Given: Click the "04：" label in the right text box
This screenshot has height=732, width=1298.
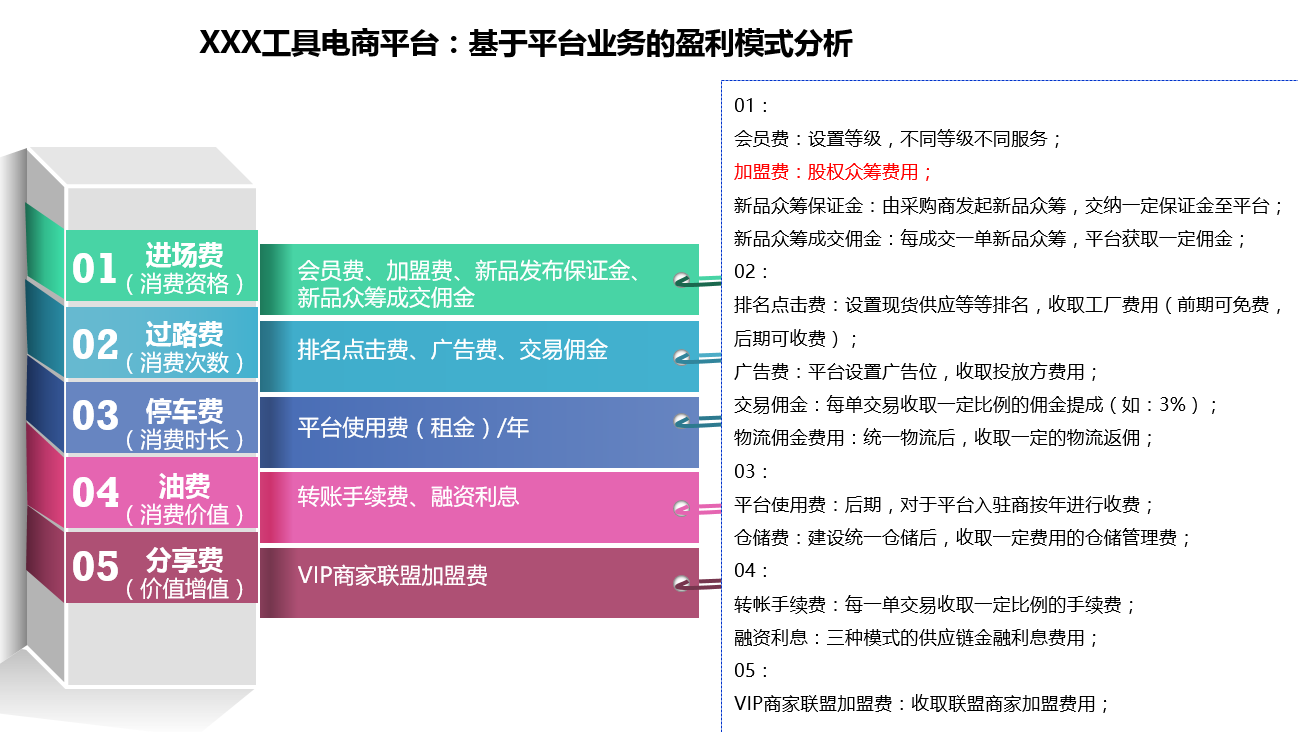Looking at the screenshot, I should pyautogui.click(x=751, y=571).
